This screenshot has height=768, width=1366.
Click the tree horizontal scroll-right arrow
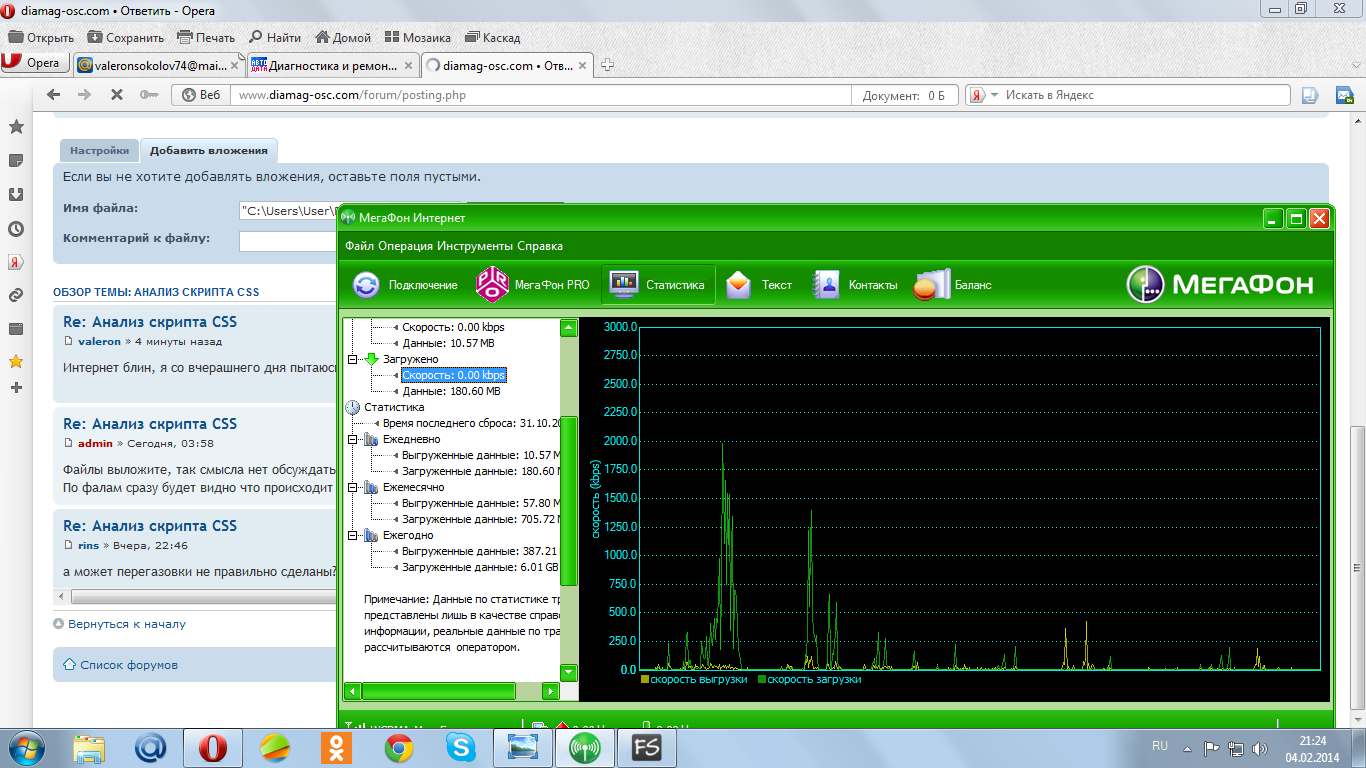[x=550, y=691]
